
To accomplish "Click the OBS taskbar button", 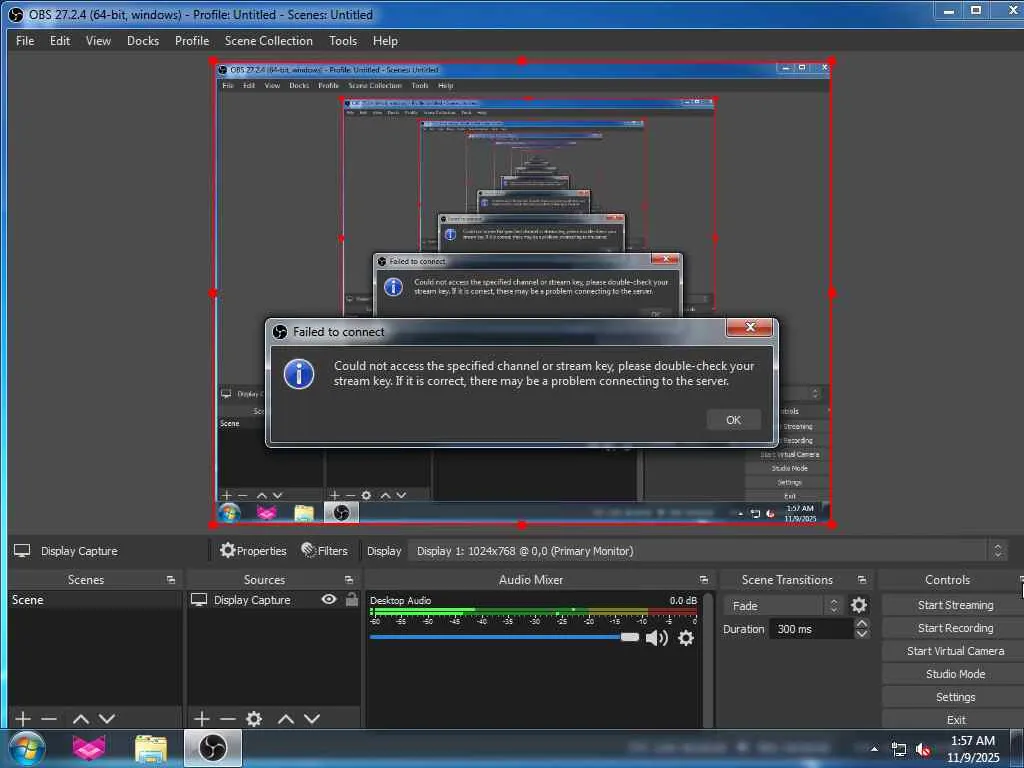I will [212, 748].
